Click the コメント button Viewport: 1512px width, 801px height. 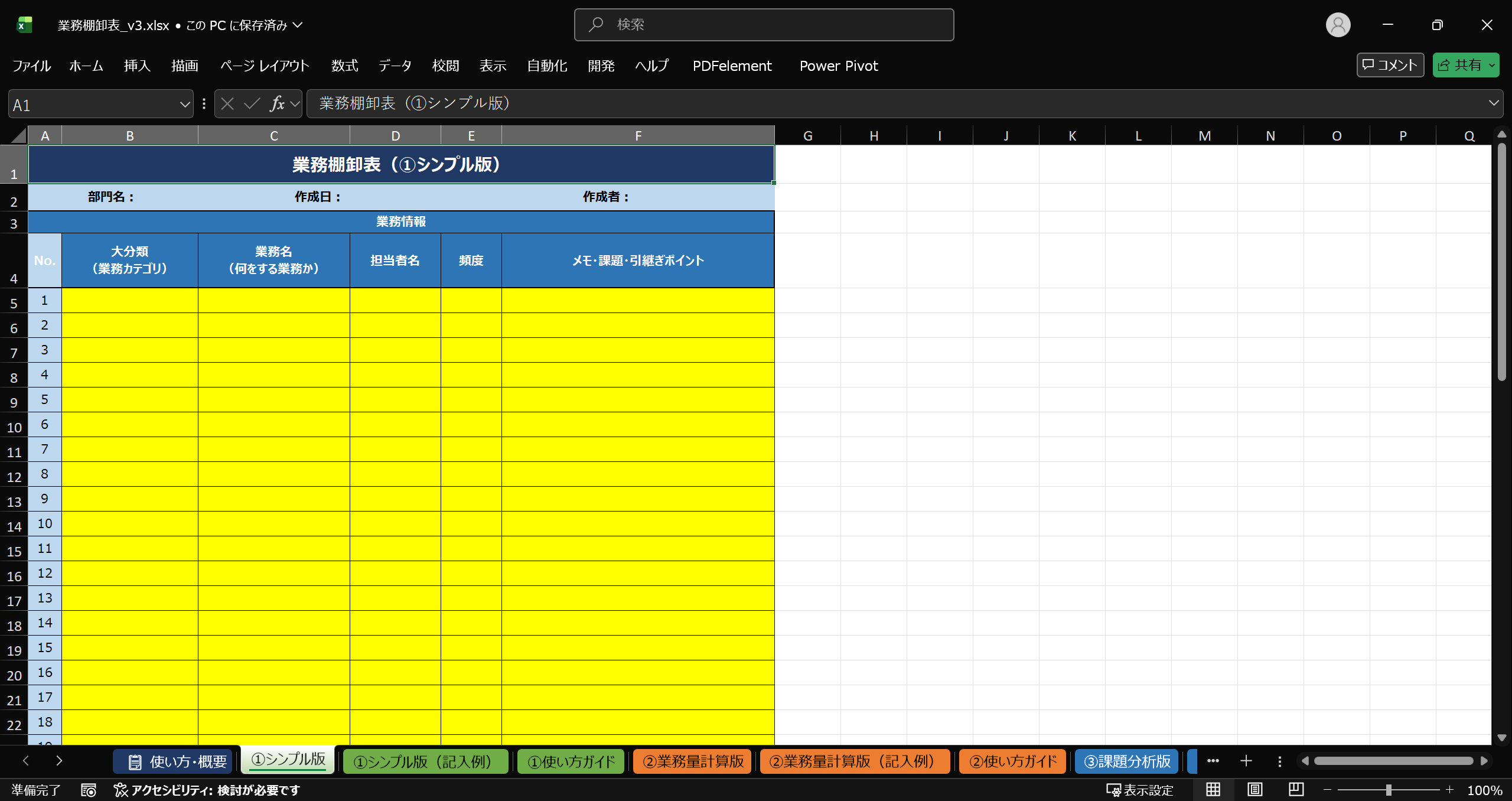(x=1390, y=65)
